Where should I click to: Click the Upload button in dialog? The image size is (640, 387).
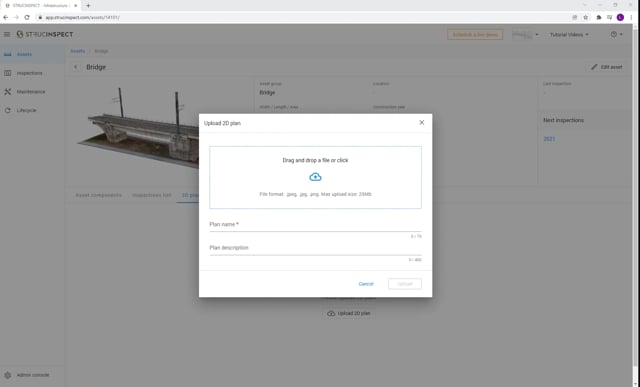click(404, 284)
